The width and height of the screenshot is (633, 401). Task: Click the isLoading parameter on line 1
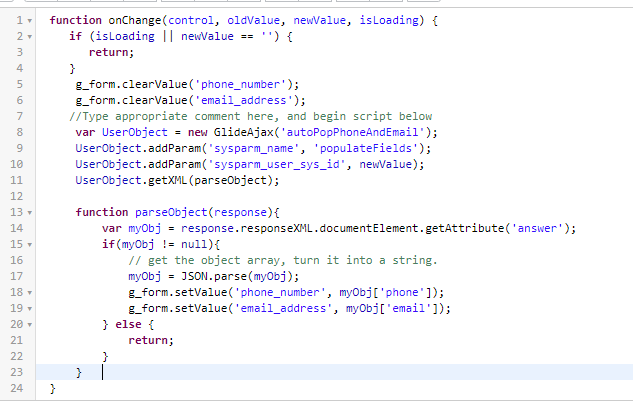tap(389, 21)
